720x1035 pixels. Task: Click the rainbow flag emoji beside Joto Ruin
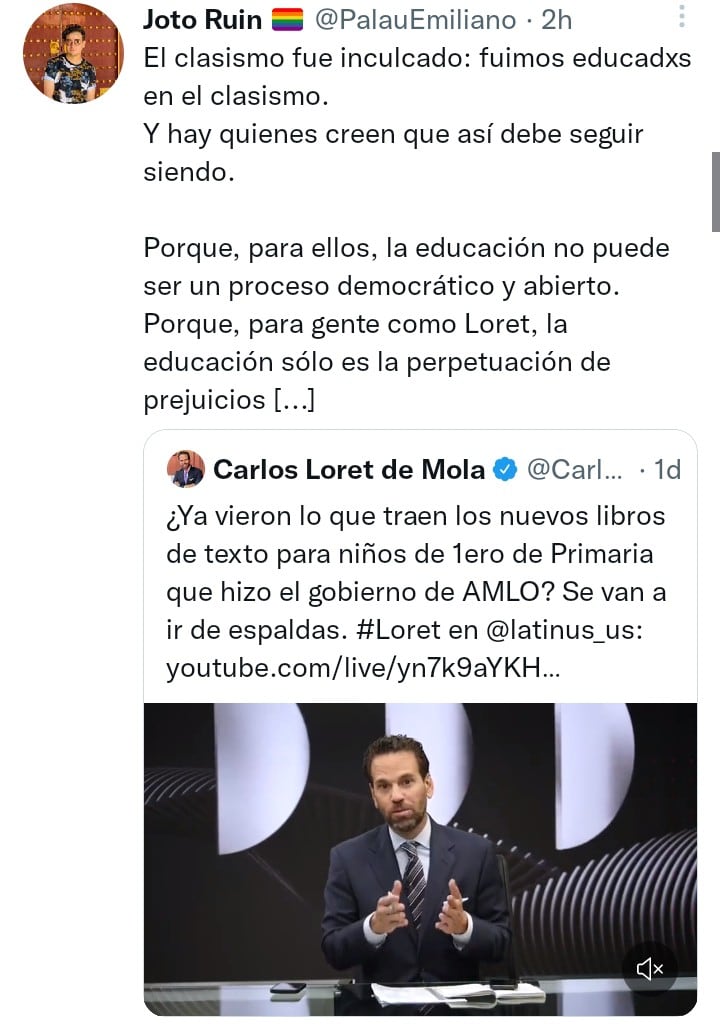click(x=287, y=19)
